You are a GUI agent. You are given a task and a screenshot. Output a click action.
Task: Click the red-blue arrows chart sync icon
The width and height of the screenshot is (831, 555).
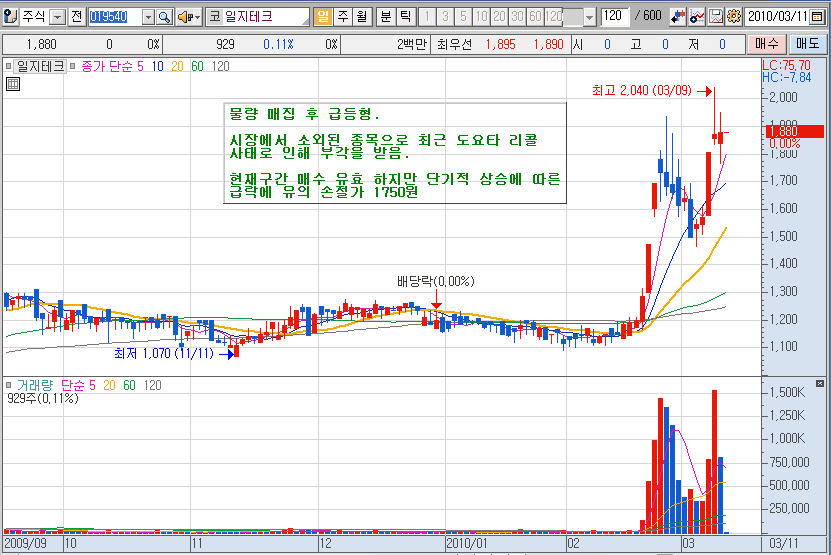[x=677, y=17]
